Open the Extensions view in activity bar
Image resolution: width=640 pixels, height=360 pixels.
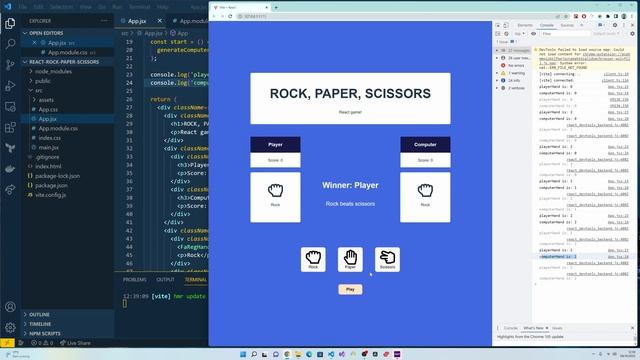(10, 127)
